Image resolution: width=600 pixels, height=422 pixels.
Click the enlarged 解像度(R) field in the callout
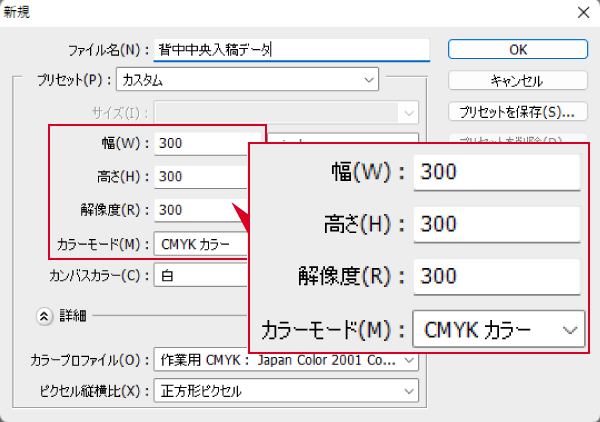point(497,275)
